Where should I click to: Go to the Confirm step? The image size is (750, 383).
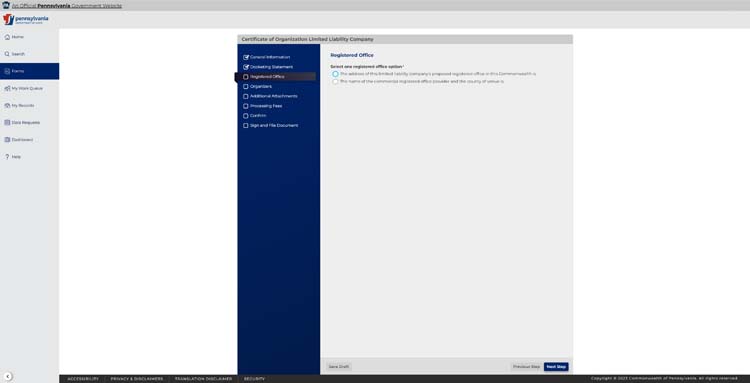coord(258,116)
